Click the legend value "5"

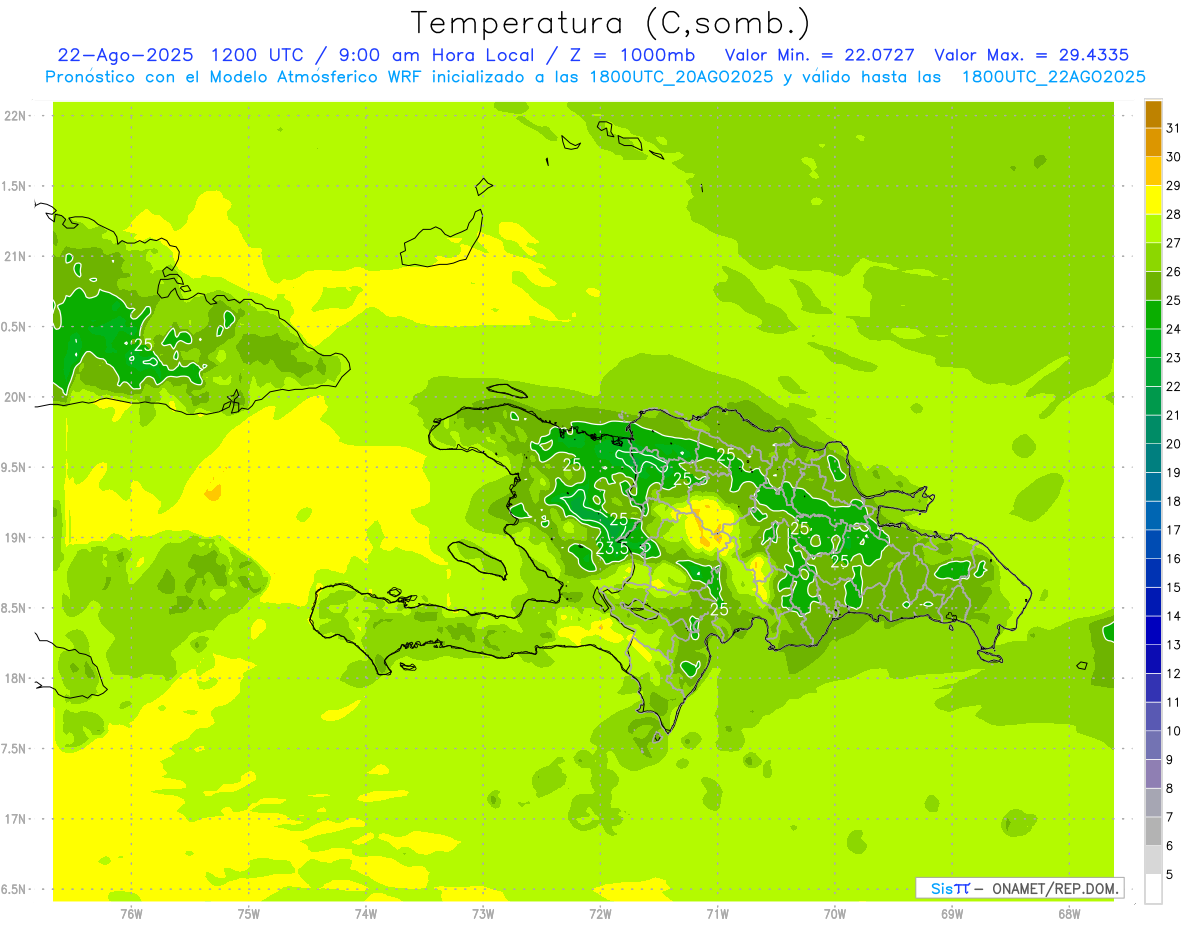tap(1169, 875)
